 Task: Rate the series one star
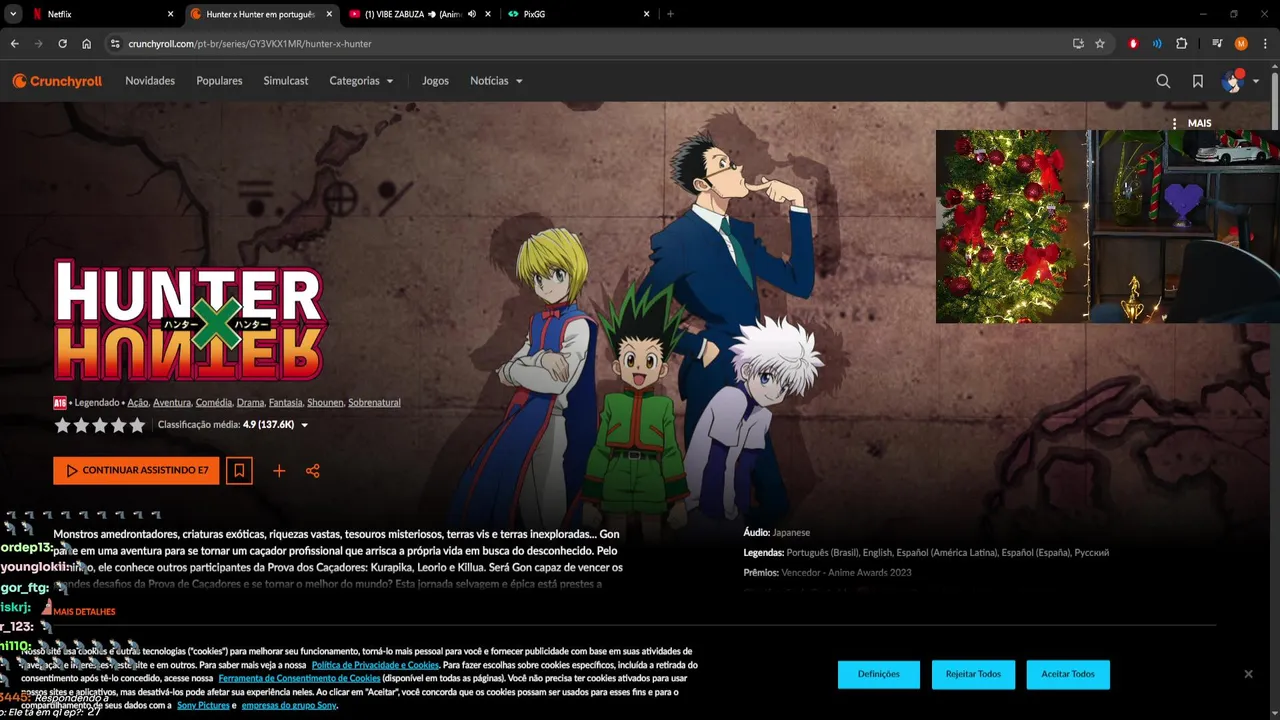tap(62, 425)
